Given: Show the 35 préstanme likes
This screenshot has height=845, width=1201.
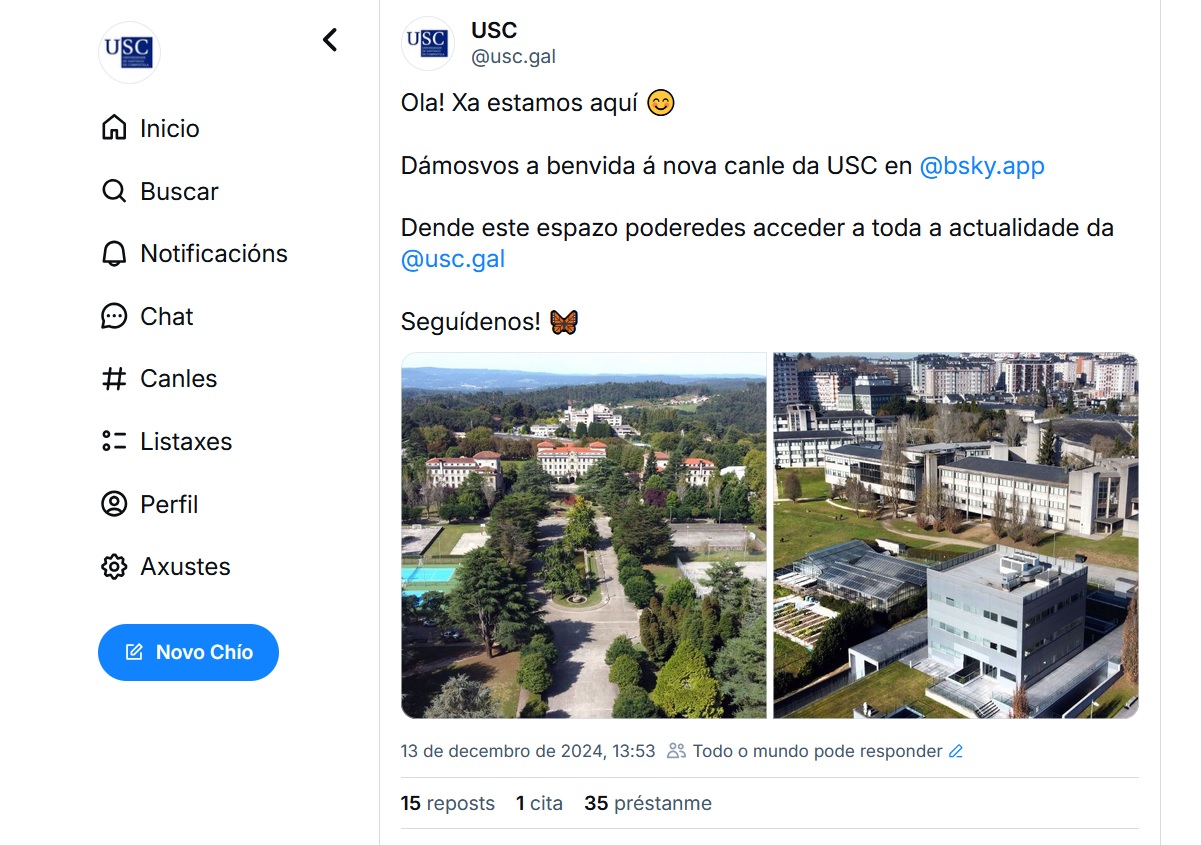Looking at the screenshot, I should (648, 803).
